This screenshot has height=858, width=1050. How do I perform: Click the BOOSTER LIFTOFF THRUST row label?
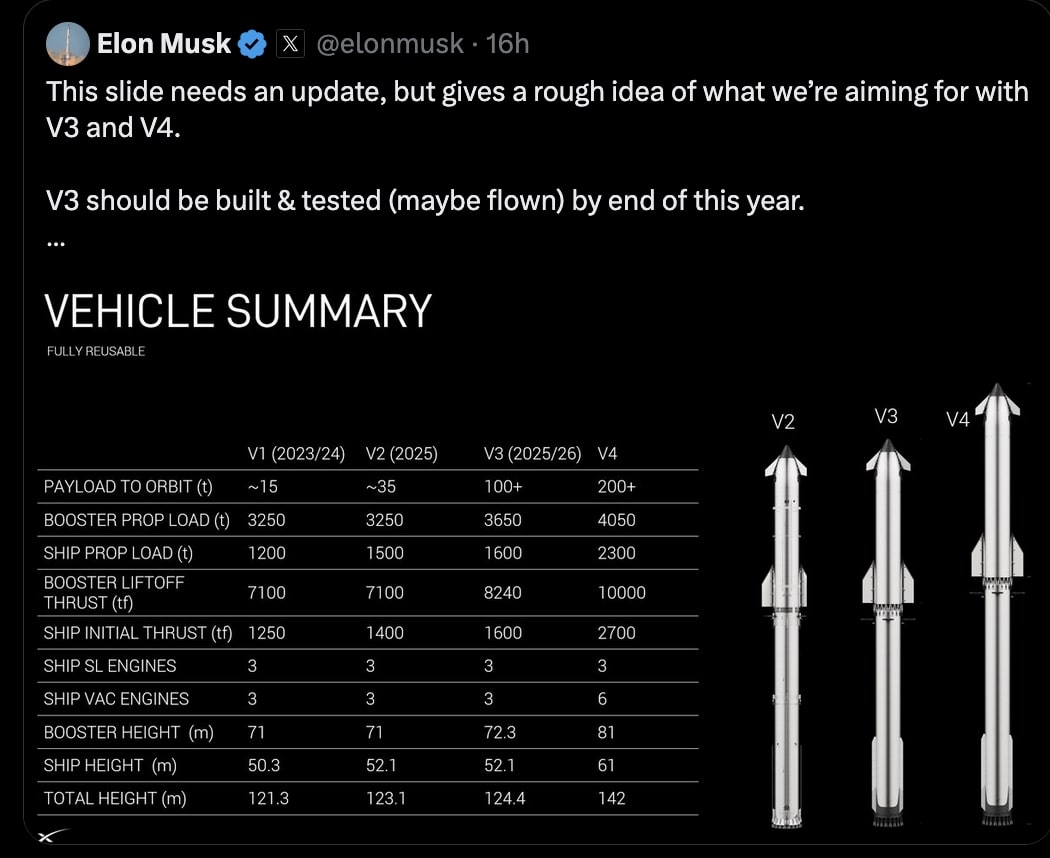pos(114,592)
